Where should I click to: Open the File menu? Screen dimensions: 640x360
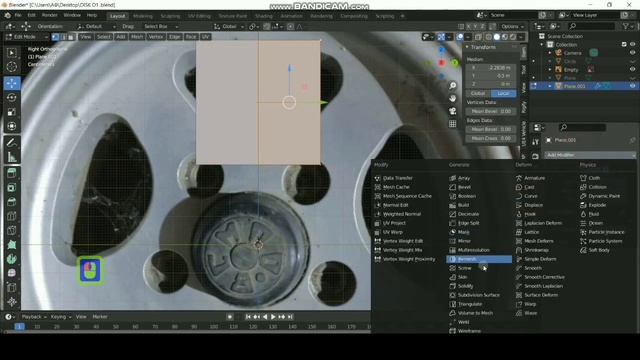(18, 15)
